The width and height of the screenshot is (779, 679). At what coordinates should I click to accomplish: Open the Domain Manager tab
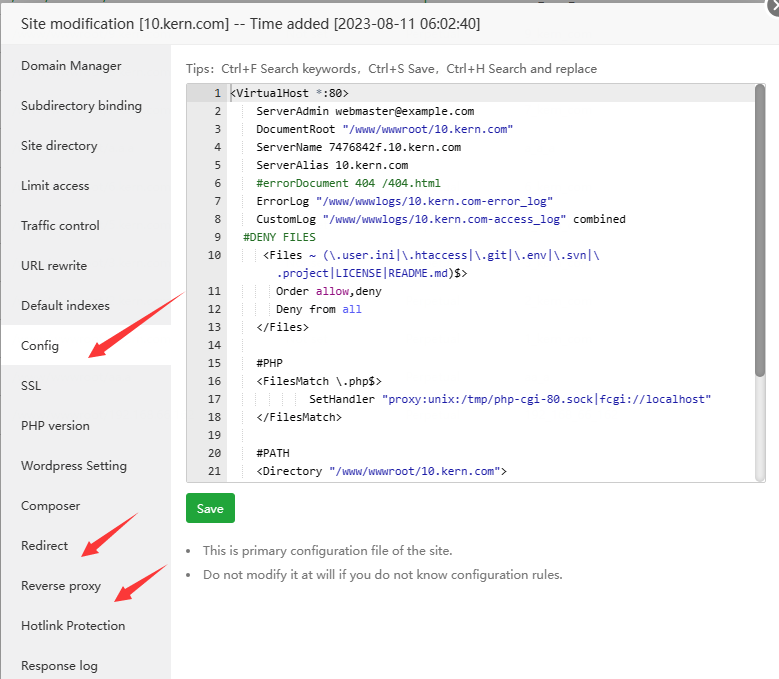(71, 66)
